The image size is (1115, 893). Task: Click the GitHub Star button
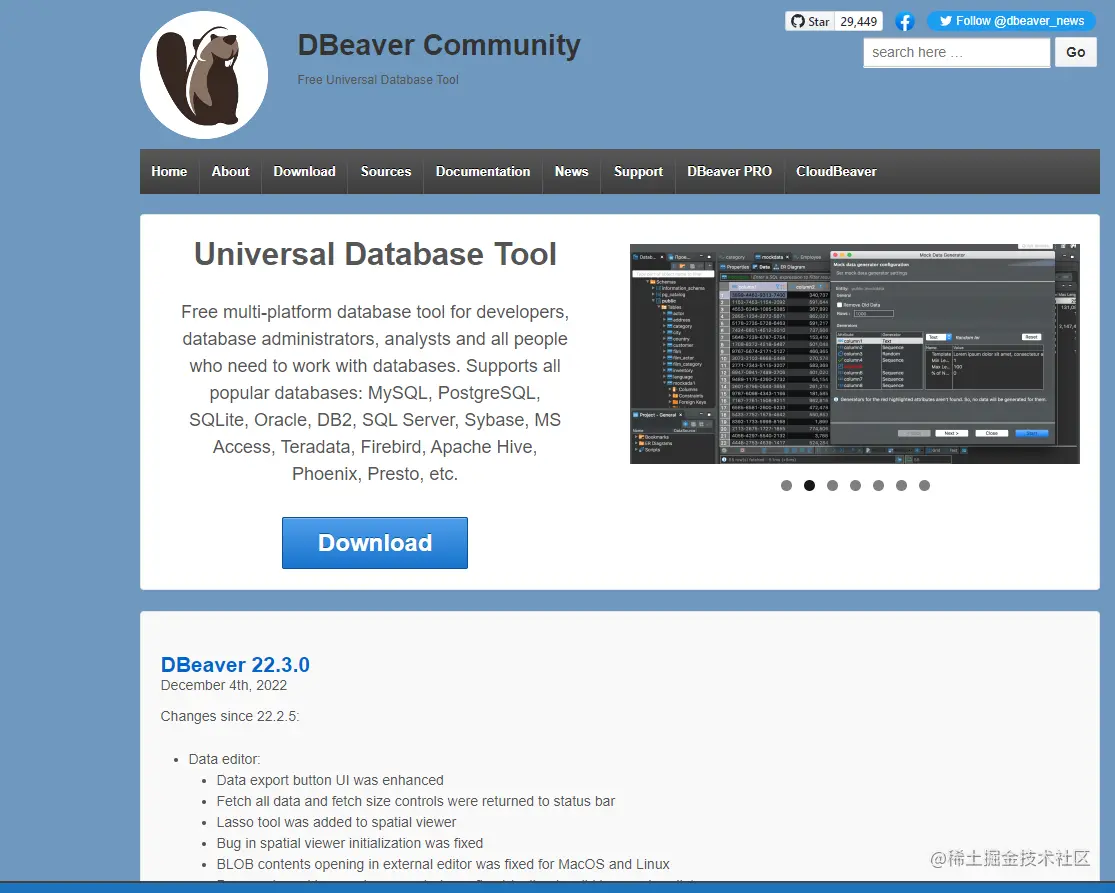[x=810, y=21]
